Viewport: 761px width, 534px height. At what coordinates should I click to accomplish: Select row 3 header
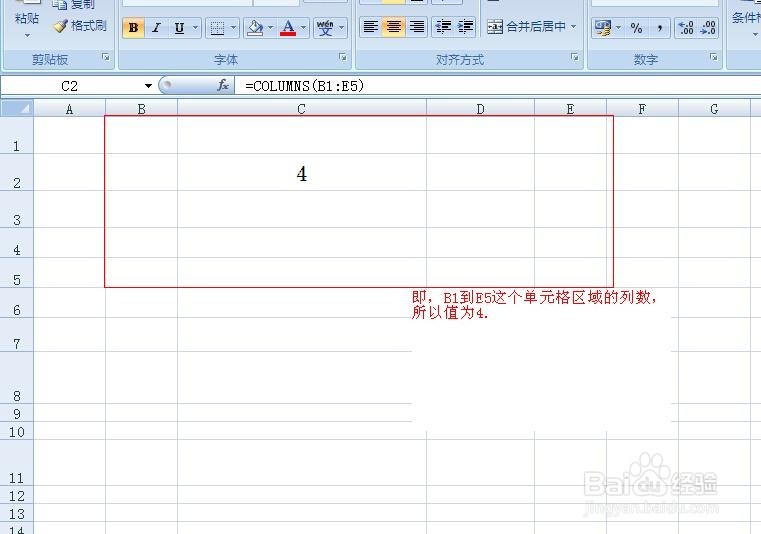17,210
